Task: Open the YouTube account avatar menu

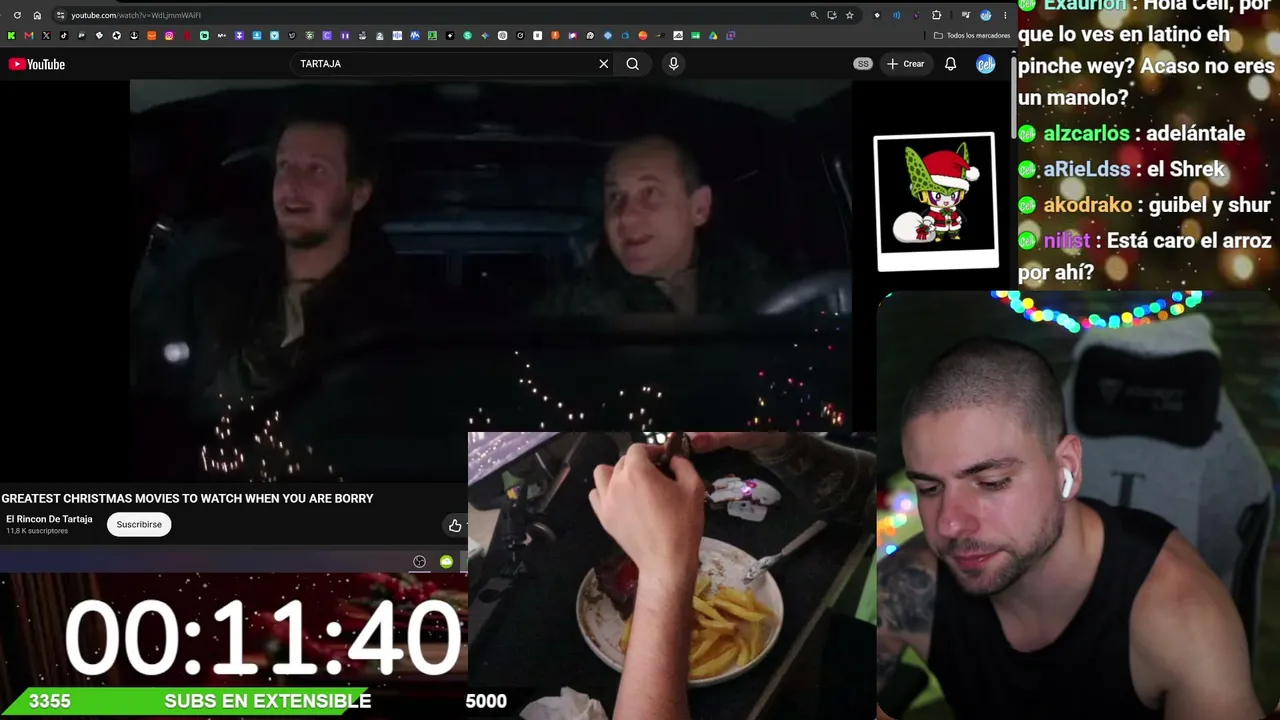Action: click(x=986, y=64)
